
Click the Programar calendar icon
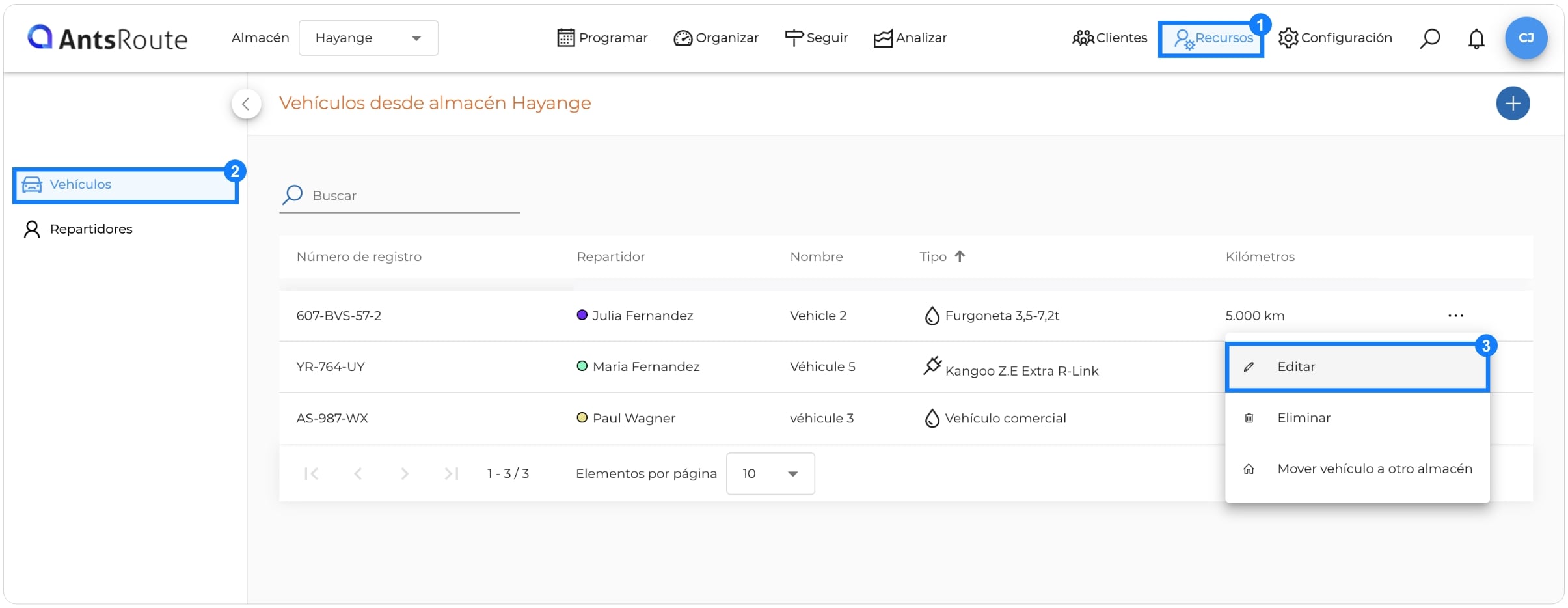[566, 38]
